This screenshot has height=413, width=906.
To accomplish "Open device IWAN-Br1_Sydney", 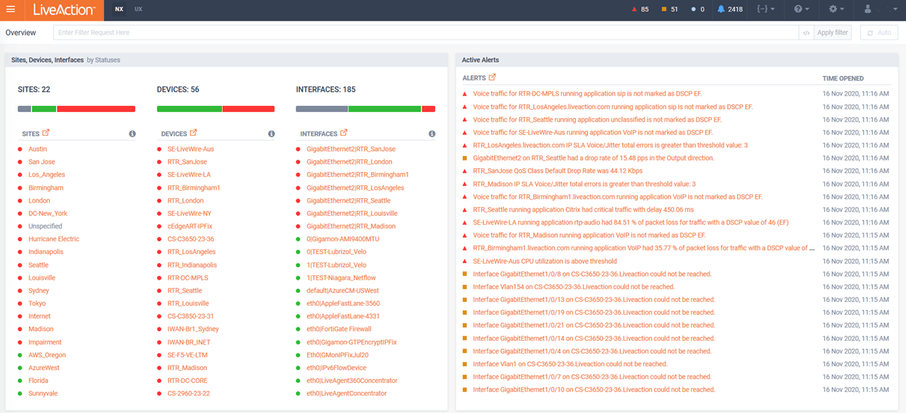I will click(193, 329).
